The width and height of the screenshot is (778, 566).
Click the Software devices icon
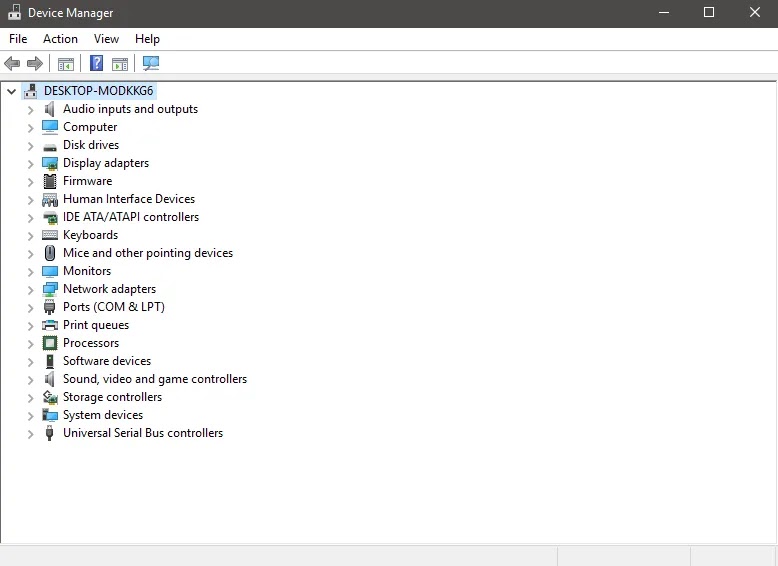point(50,361)
